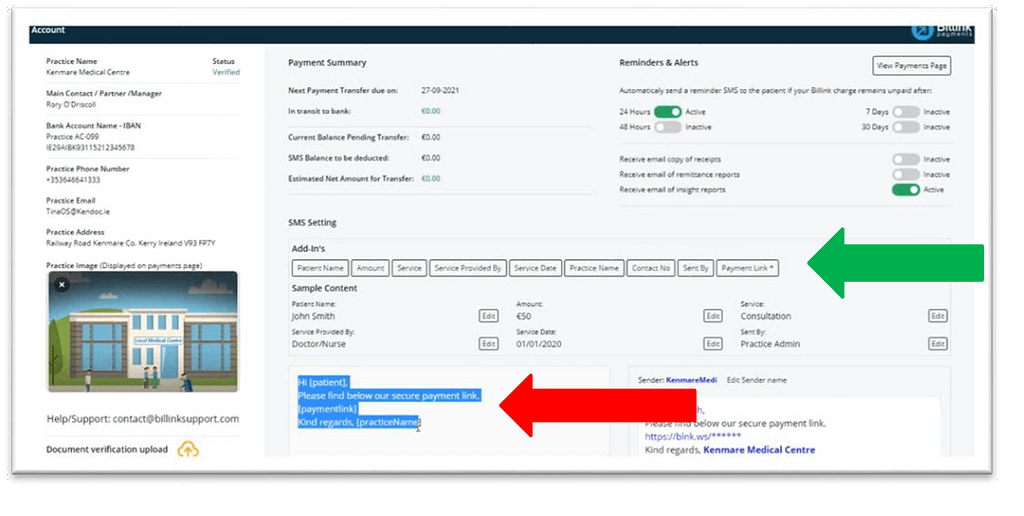This screenshot has width=1024, height=516.
Task: Add the Payment Link add-in tag
Action: [747, 268]
